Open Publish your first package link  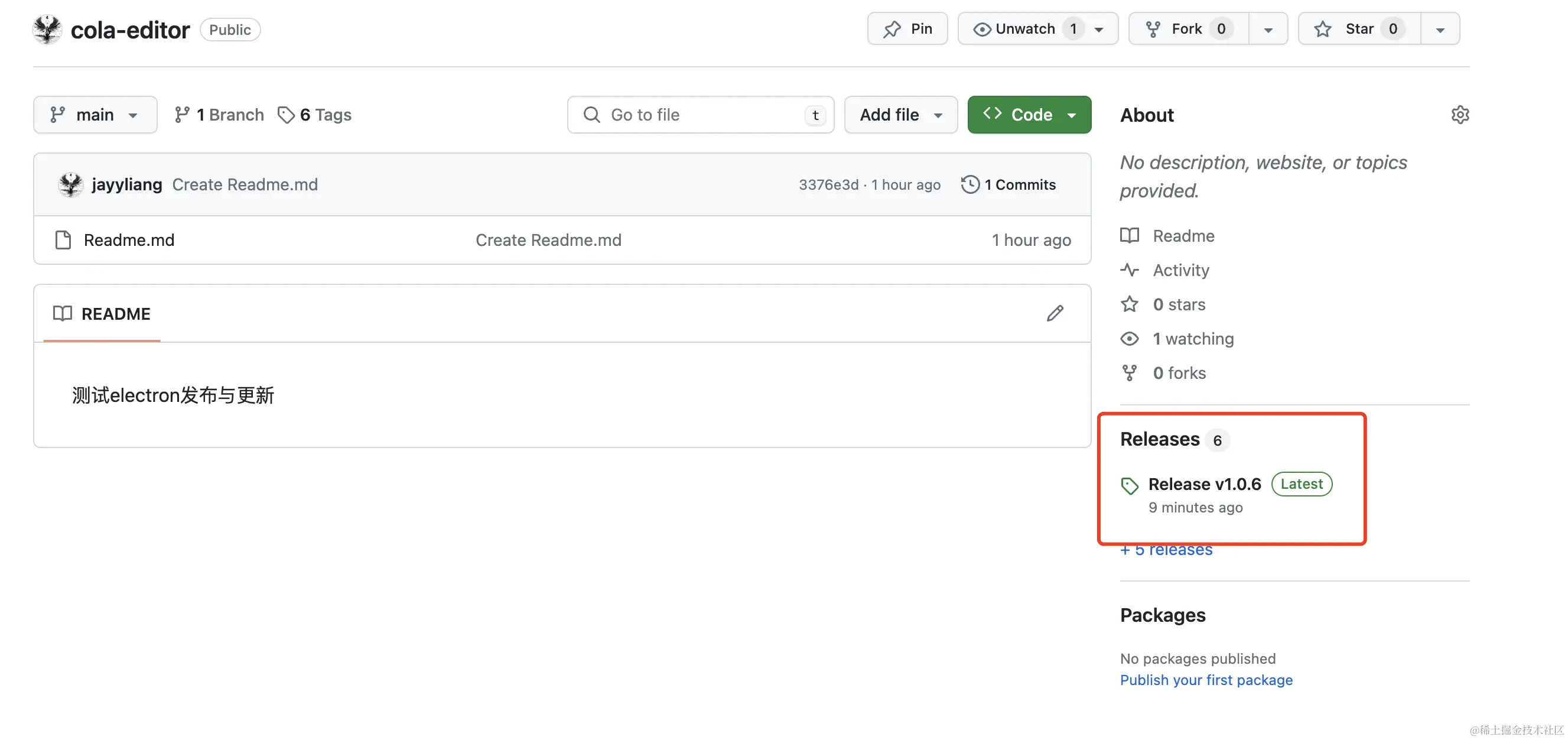coord(1206,680)
